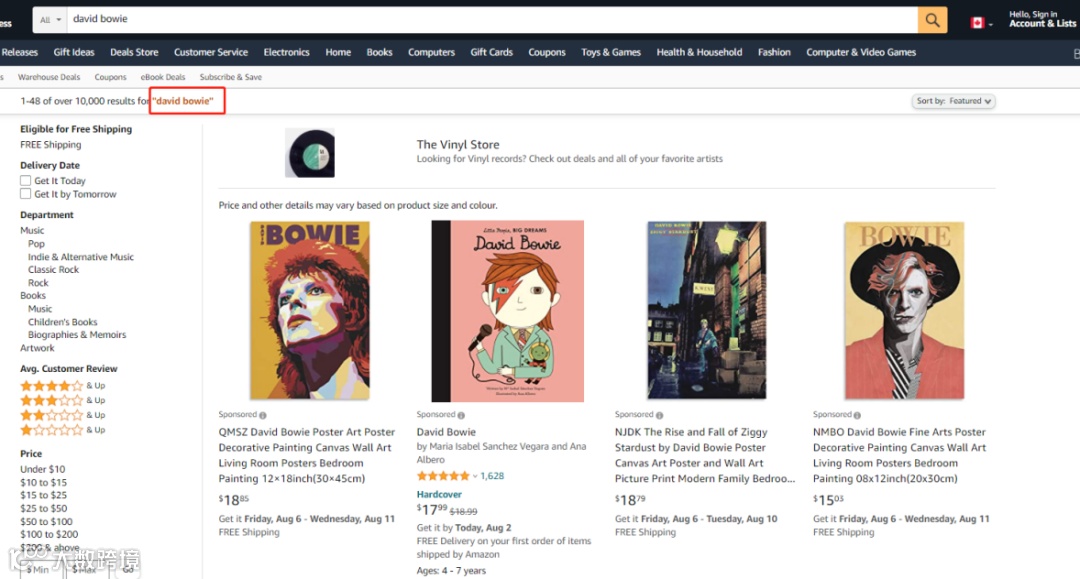Open The Vinyl Store title link
This screenshot has height=579, width=1080.
[x=458, y=145]
